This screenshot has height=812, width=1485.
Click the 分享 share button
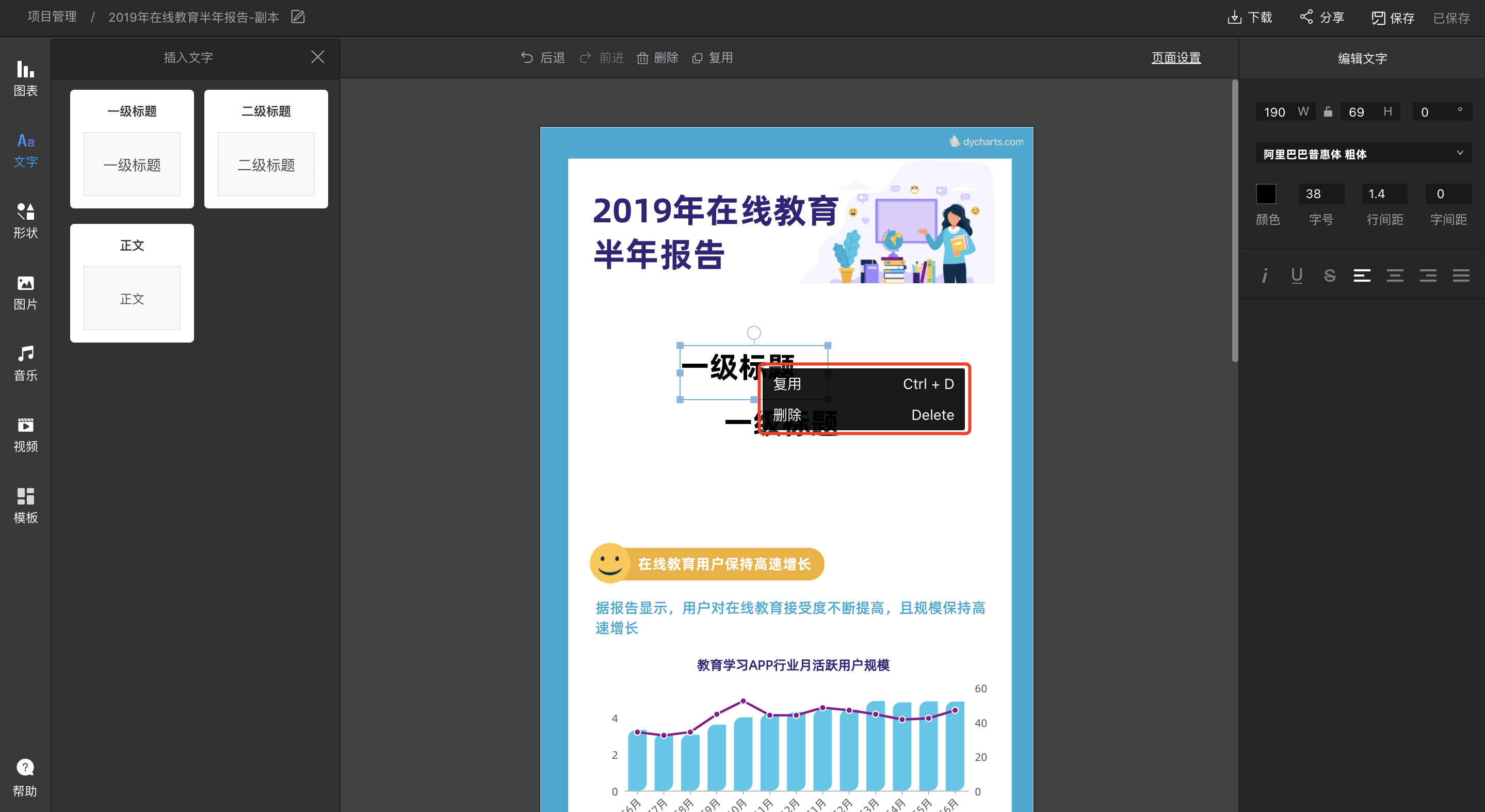coord(1322,18)
